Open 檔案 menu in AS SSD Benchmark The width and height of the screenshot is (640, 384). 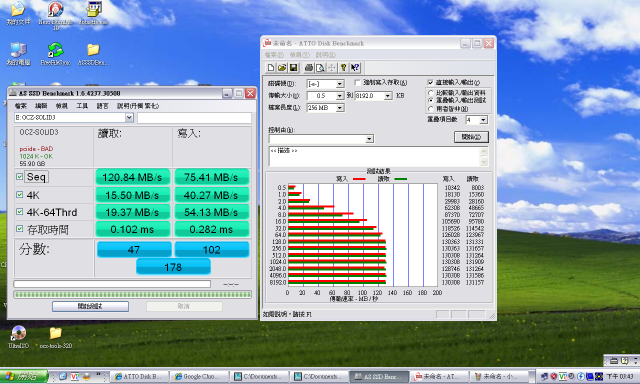pos(21,106)
